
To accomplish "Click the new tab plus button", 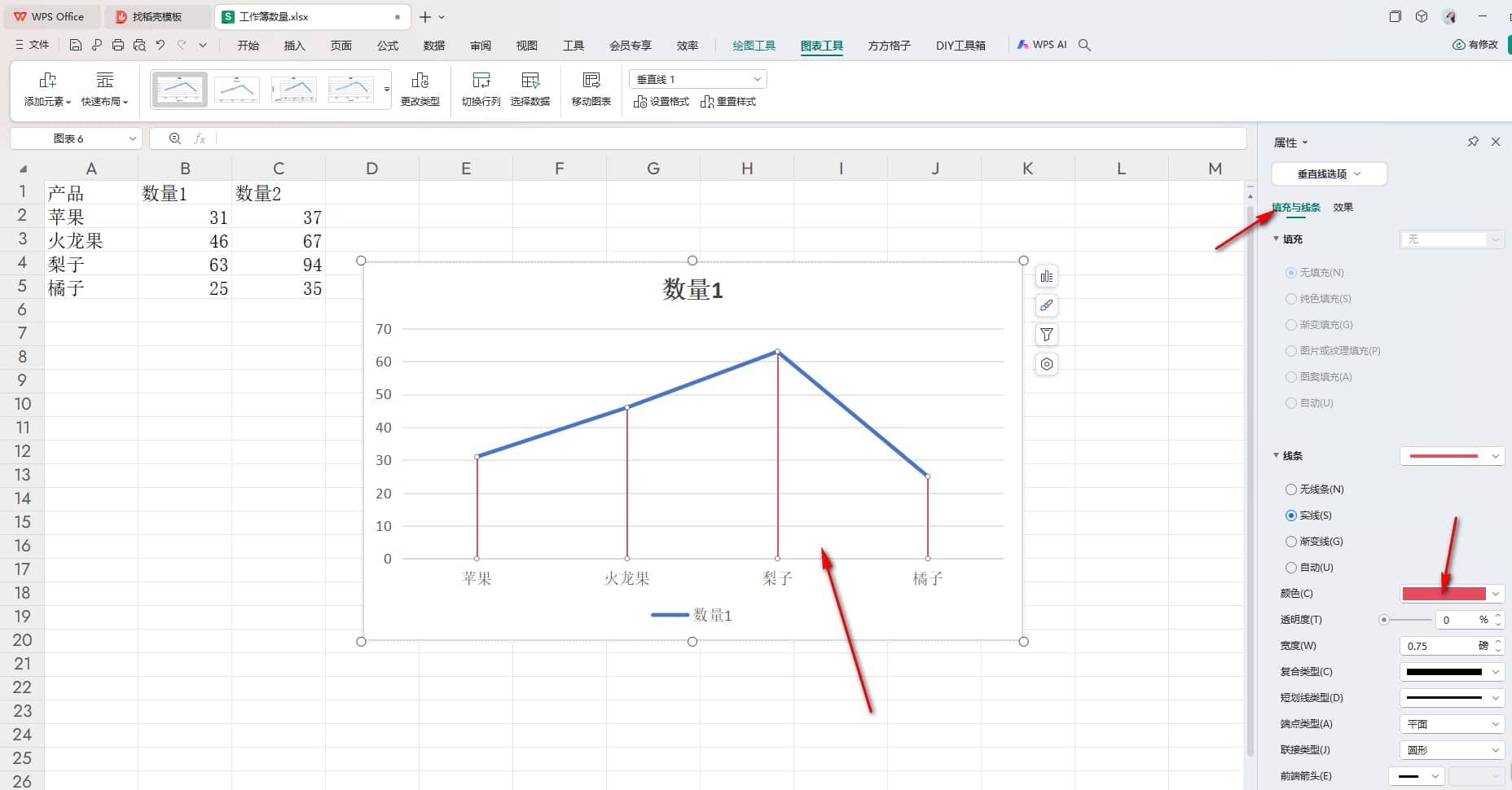I will [424, 16].
